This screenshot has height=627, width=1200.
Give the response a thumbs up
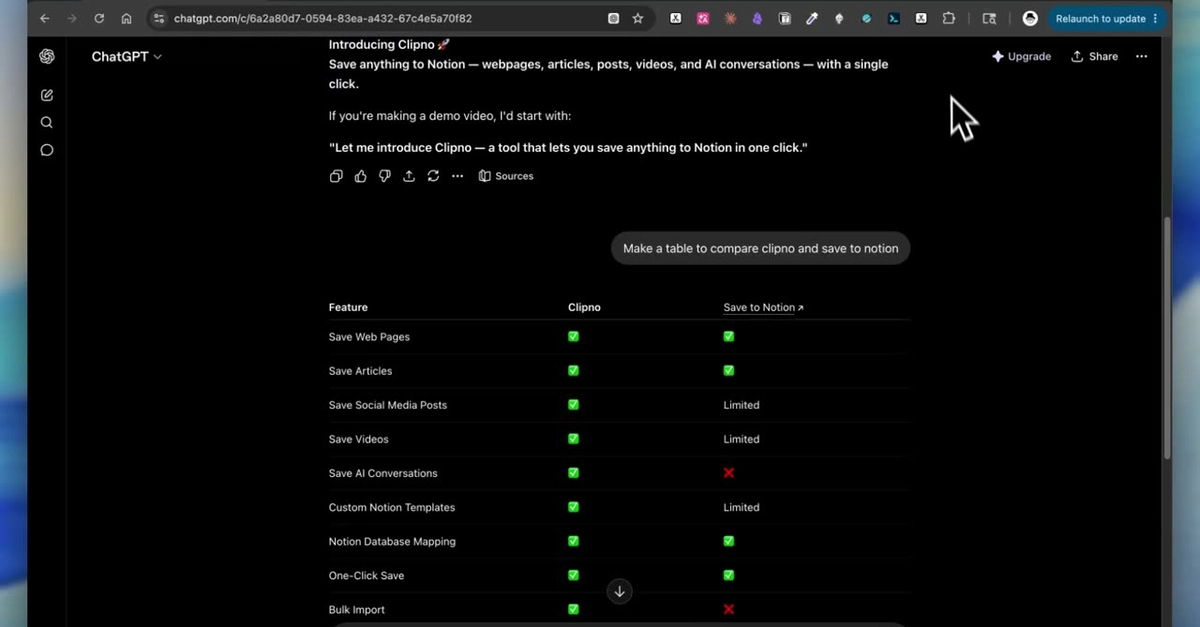coord(361,176)
